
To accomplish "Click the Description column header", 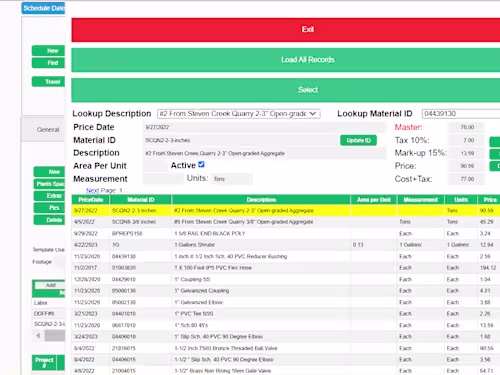I will pos(261,200).
